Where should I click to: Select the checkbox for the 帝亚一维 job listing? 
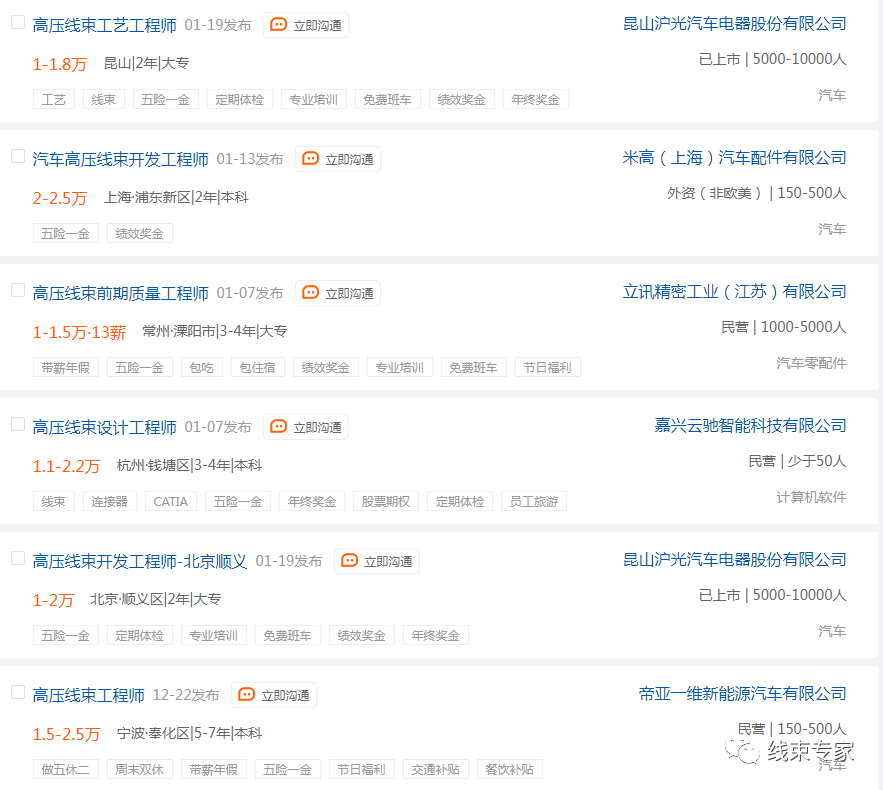(17, 691)
